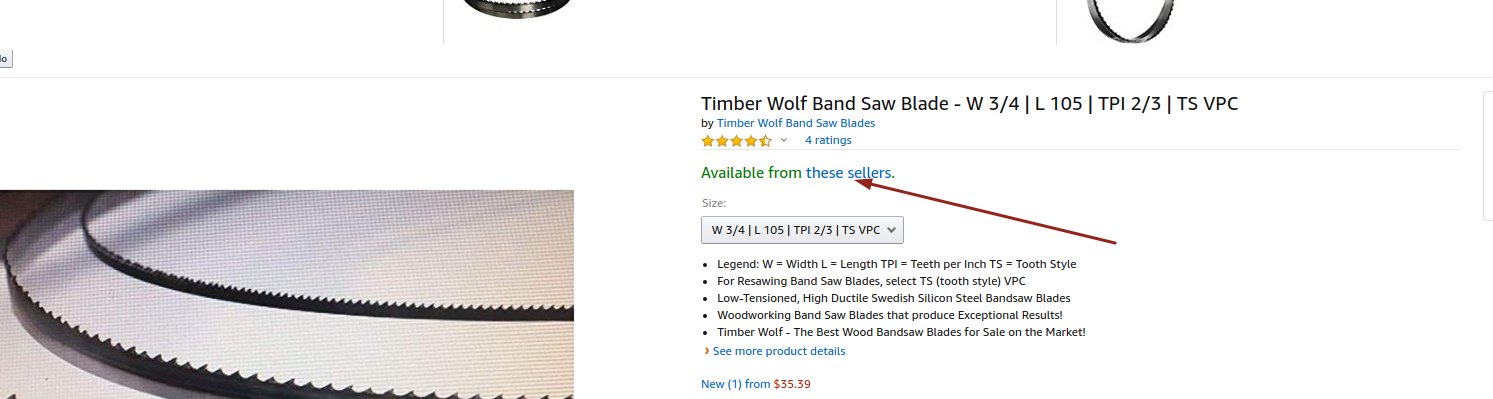Click the partially visible button at left edge
The image size is (1493, 399).
pos(5,59)
